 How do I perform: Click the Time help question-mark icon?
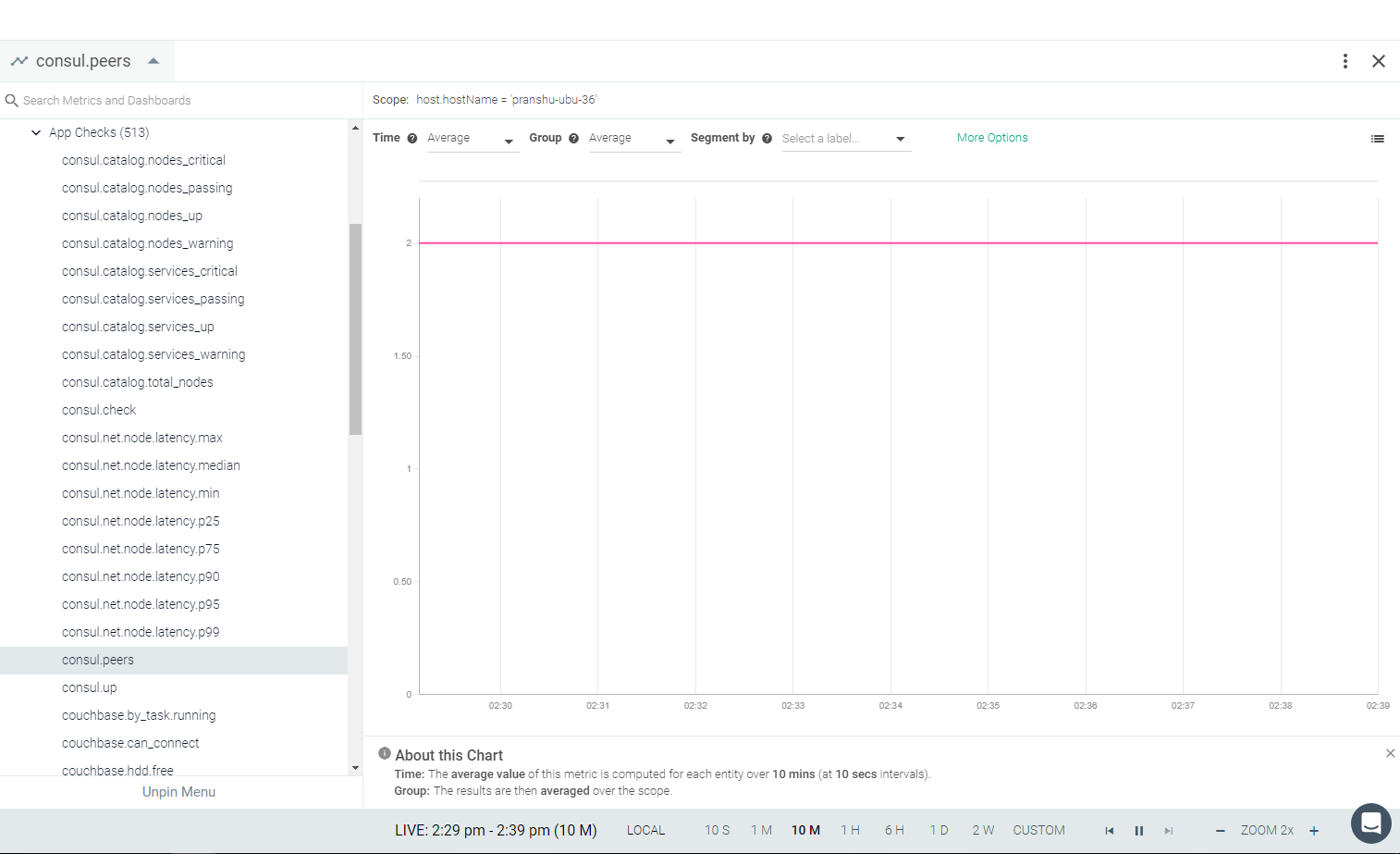click(x=412, y=138)
